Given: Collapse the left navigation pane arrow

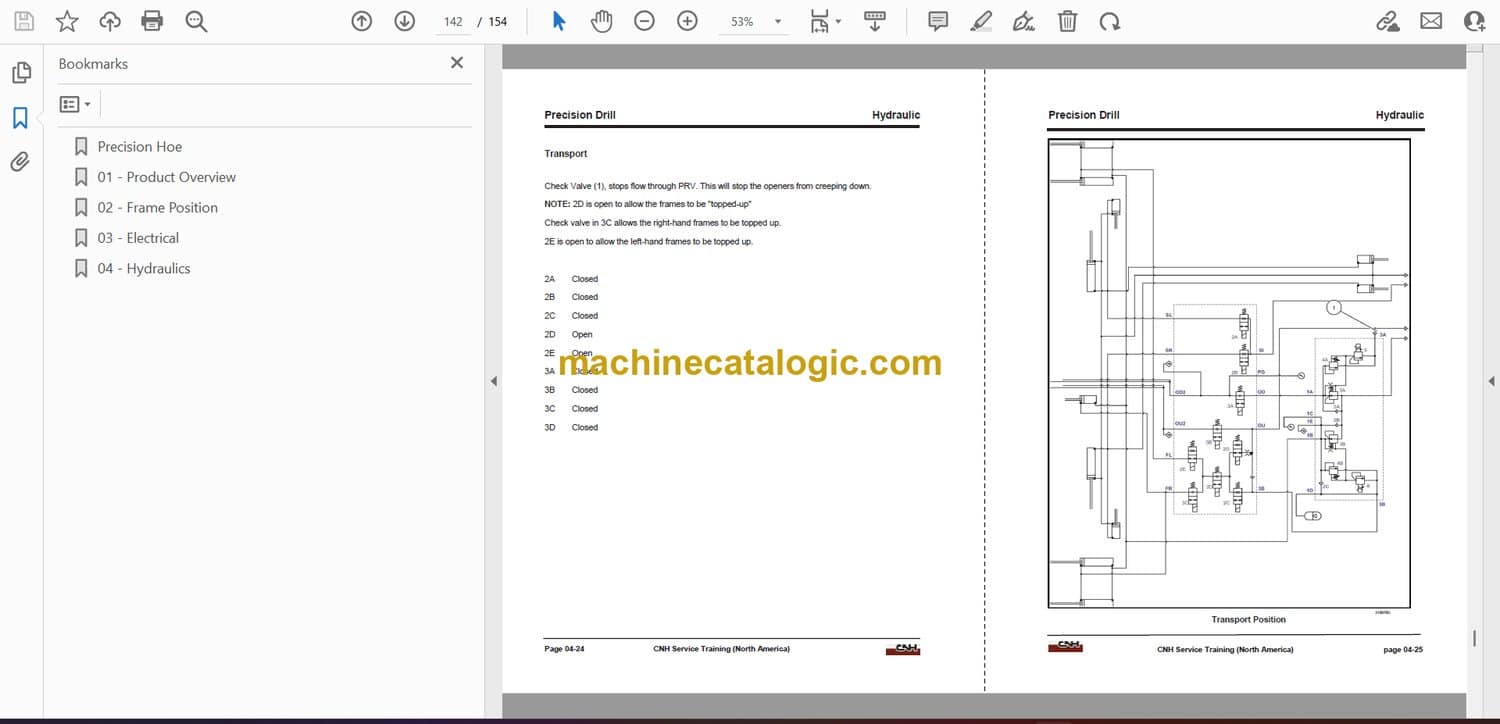Looking at the screenshot, I should coord(493,381).
